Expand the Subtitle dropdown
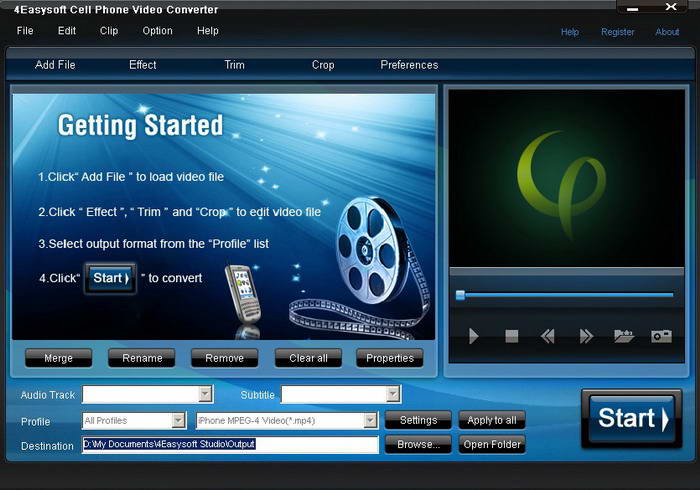700x490 pixels. pos(393,394)
